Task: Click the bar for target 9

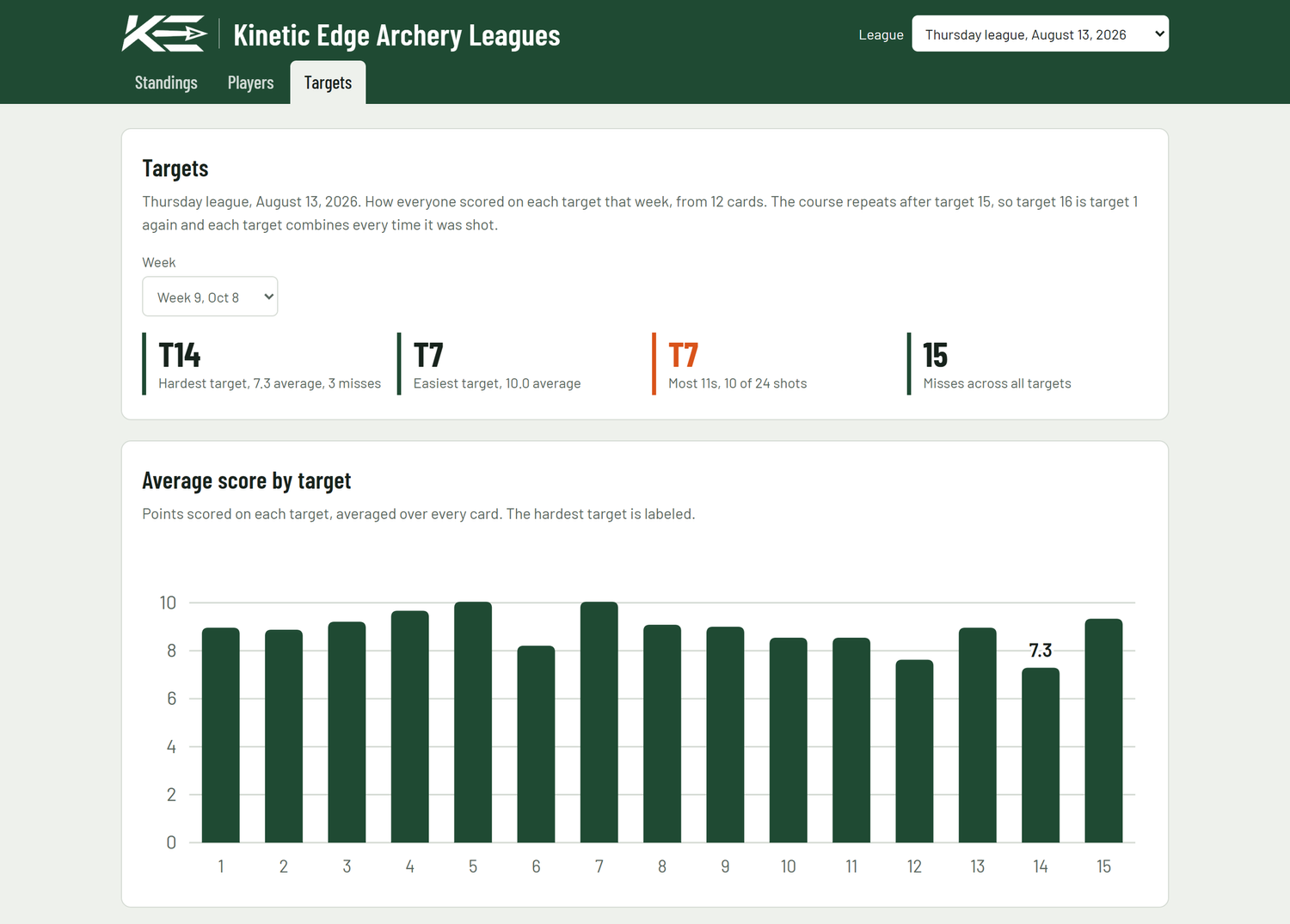Action: coord(725,735)
